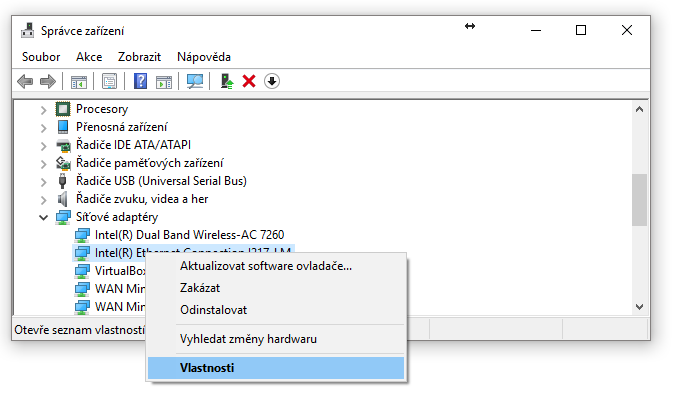Select Řadiče USB (Universal Serial Bus) label
The image size is (677, 393).
pos(161,181)
